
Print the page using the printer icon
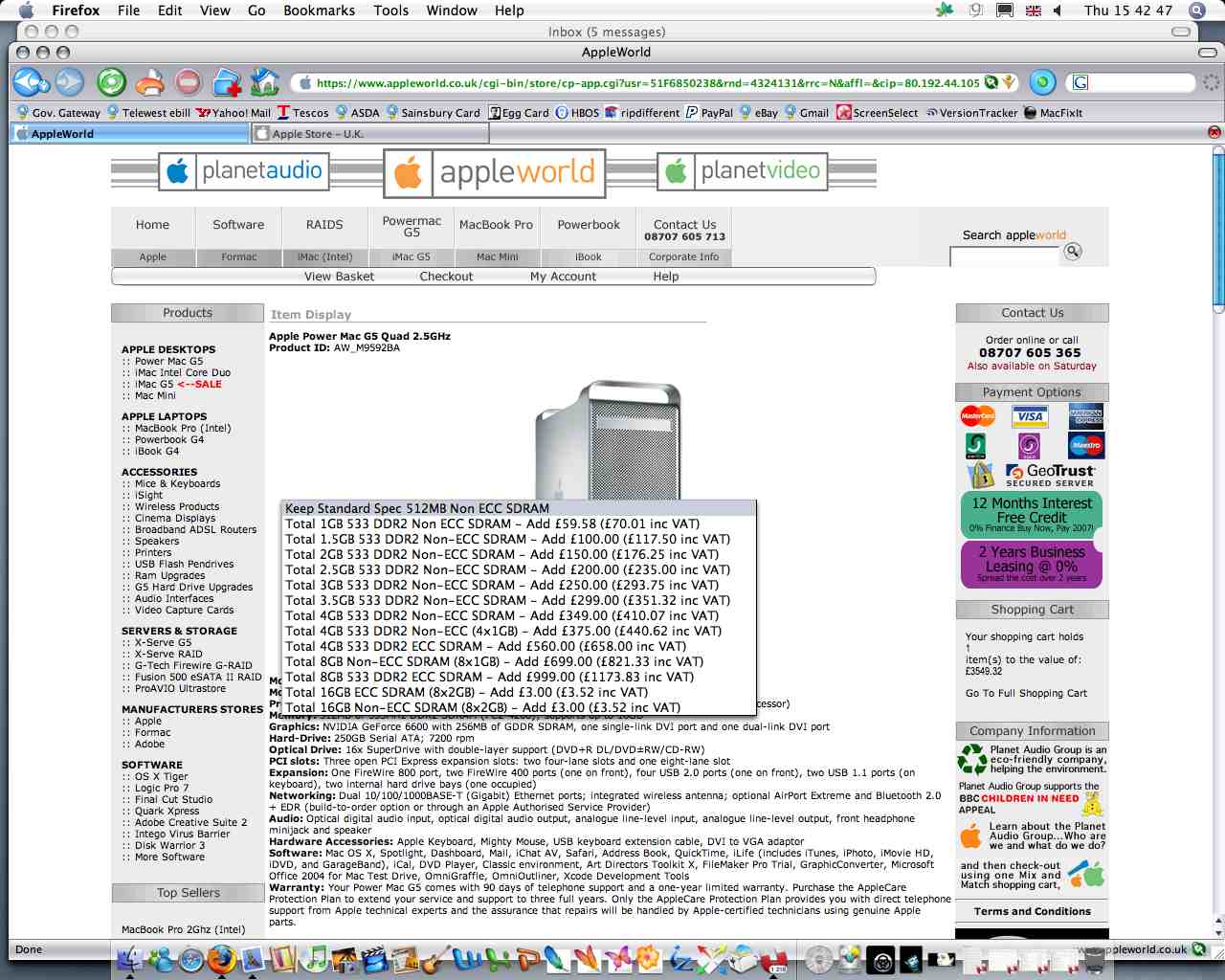tap(149, 83)
